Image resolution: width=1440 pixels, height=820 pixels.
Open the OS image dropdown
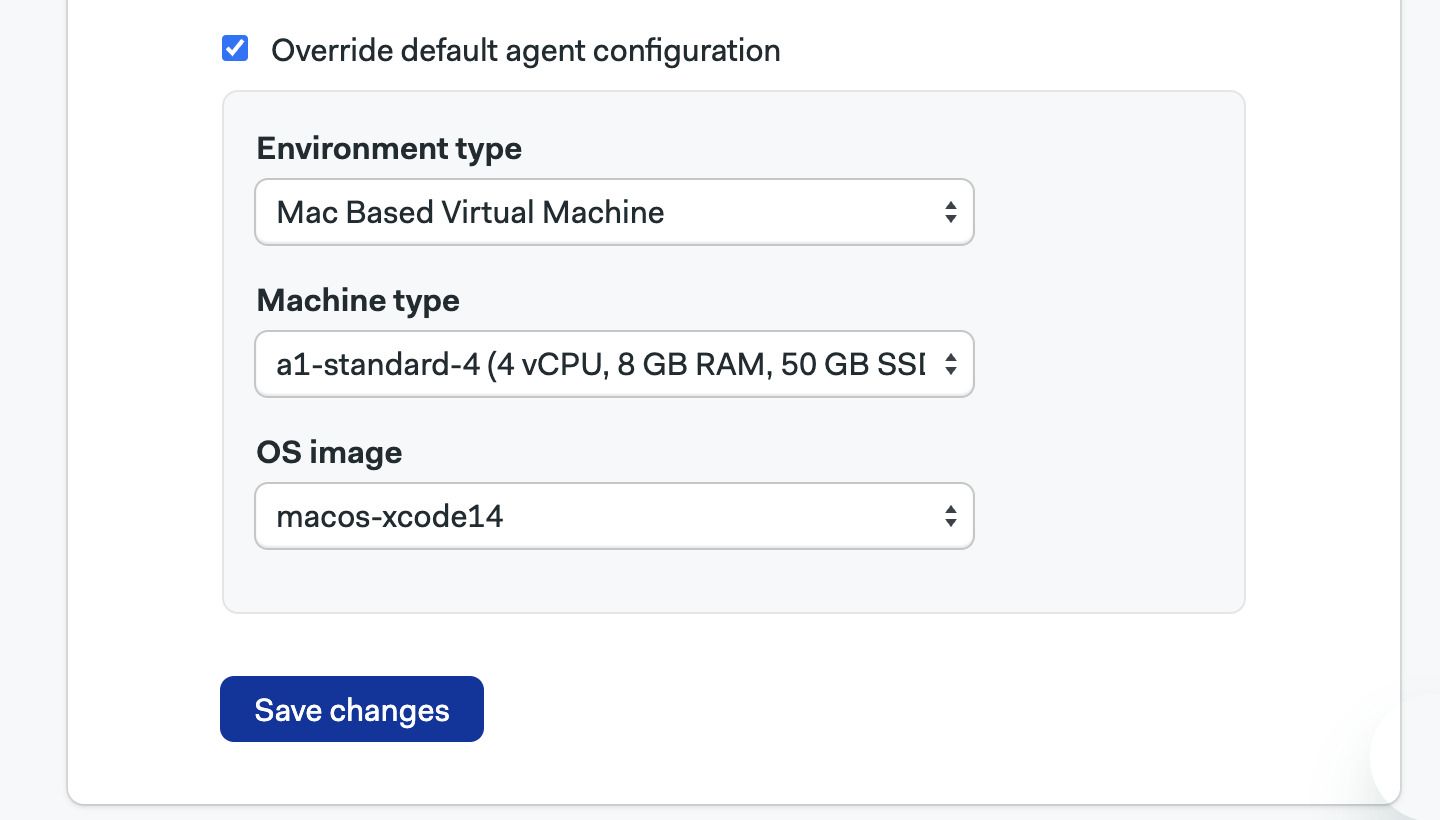pos(614,516)
